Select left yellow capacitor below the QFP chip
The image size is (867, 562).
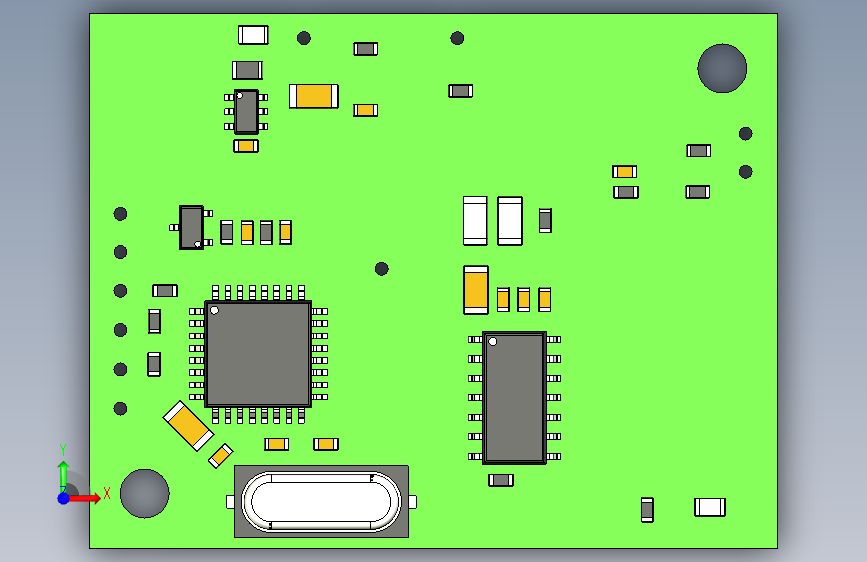tap(276, 444)
